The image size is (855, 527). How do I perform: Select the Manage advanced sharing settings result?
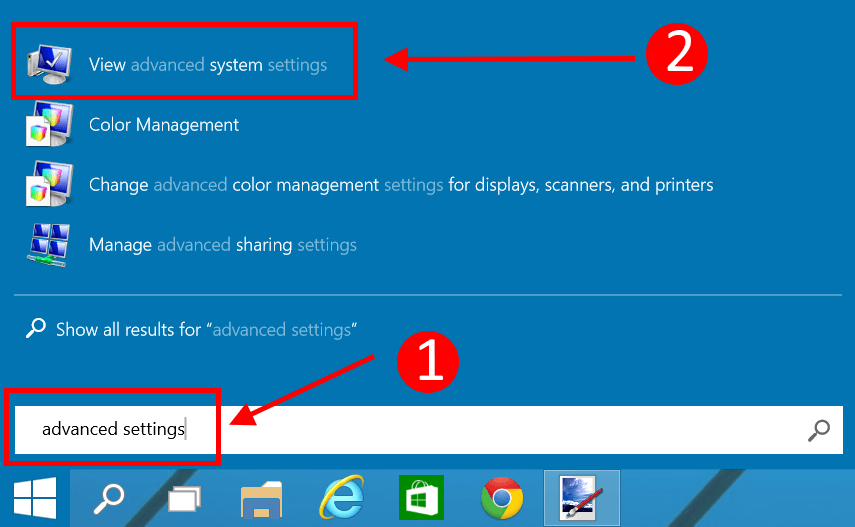(x=222, y=245)
